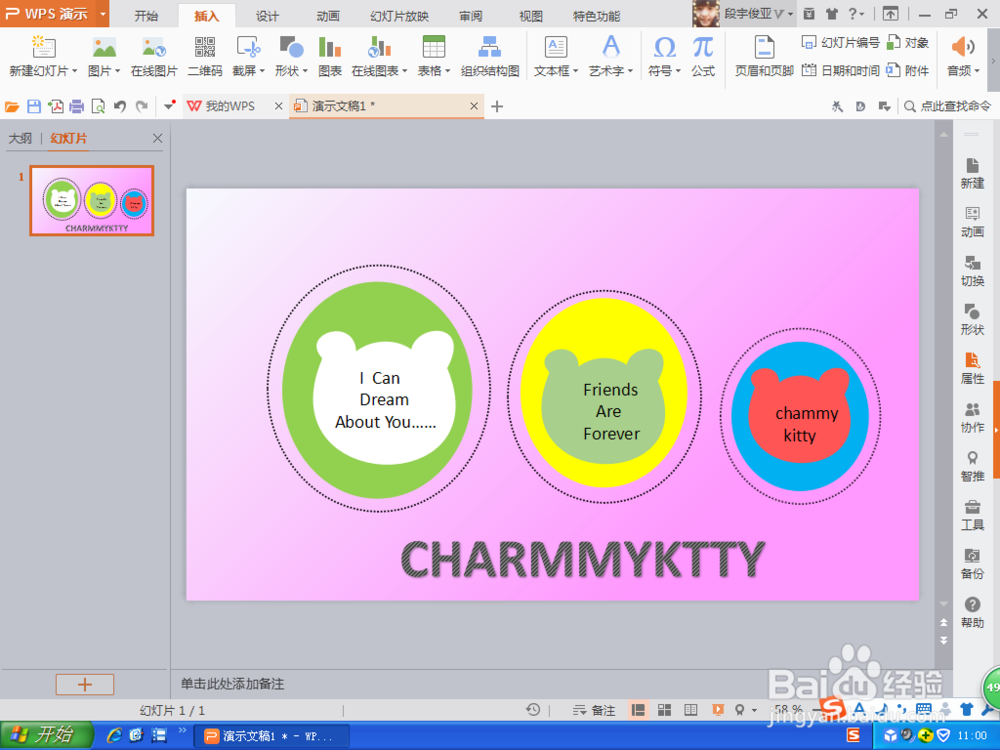Open the ribbon 形状 dropdown arrow
The image size is (1000, 750).
coord(305,71)
